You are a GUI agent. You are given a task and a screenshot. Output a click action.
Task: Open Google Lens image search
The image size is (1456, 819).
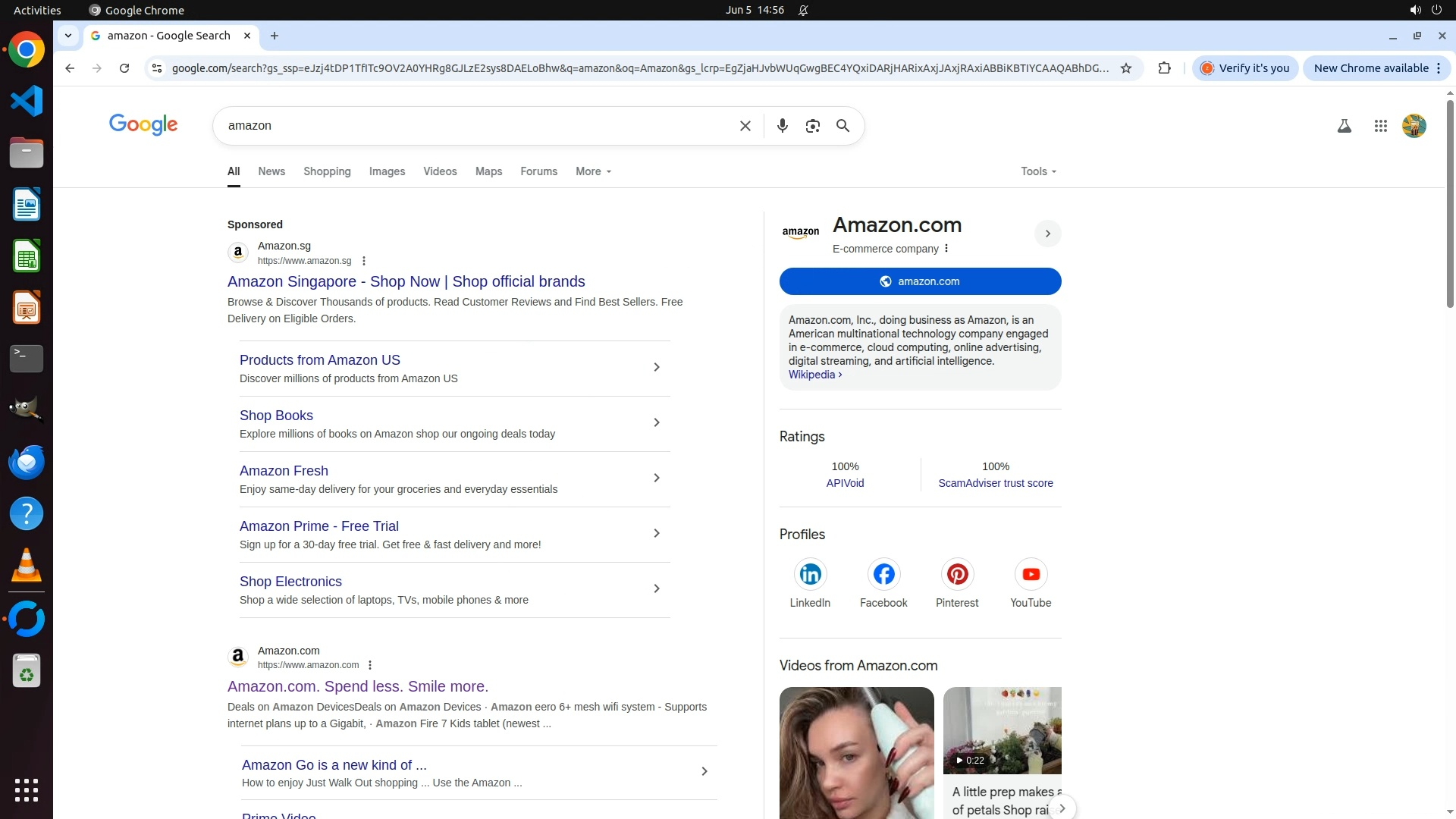(x=812, y=126)
